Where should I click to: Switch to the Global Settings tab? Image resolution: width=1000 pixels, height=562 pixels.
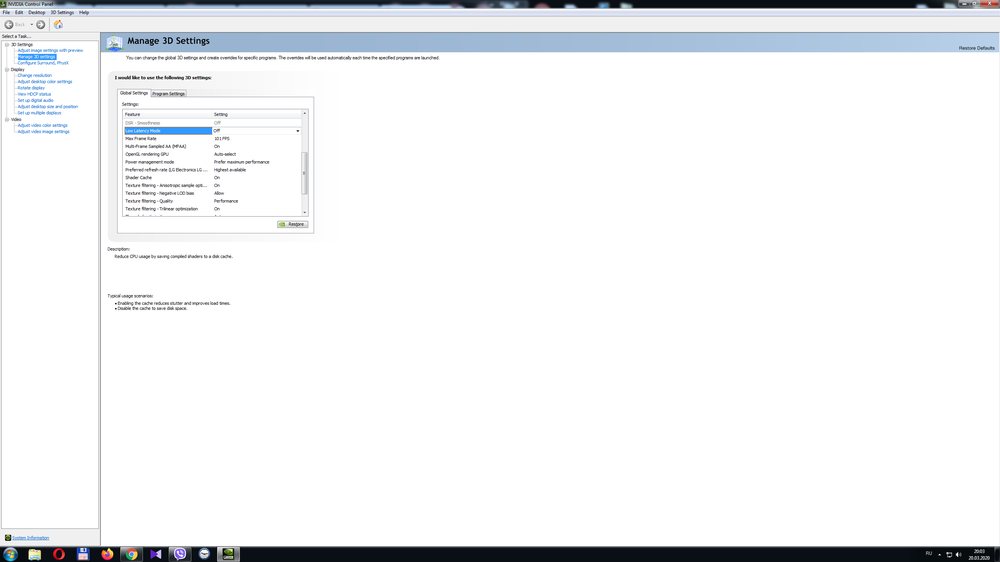(x=134, y=93)
